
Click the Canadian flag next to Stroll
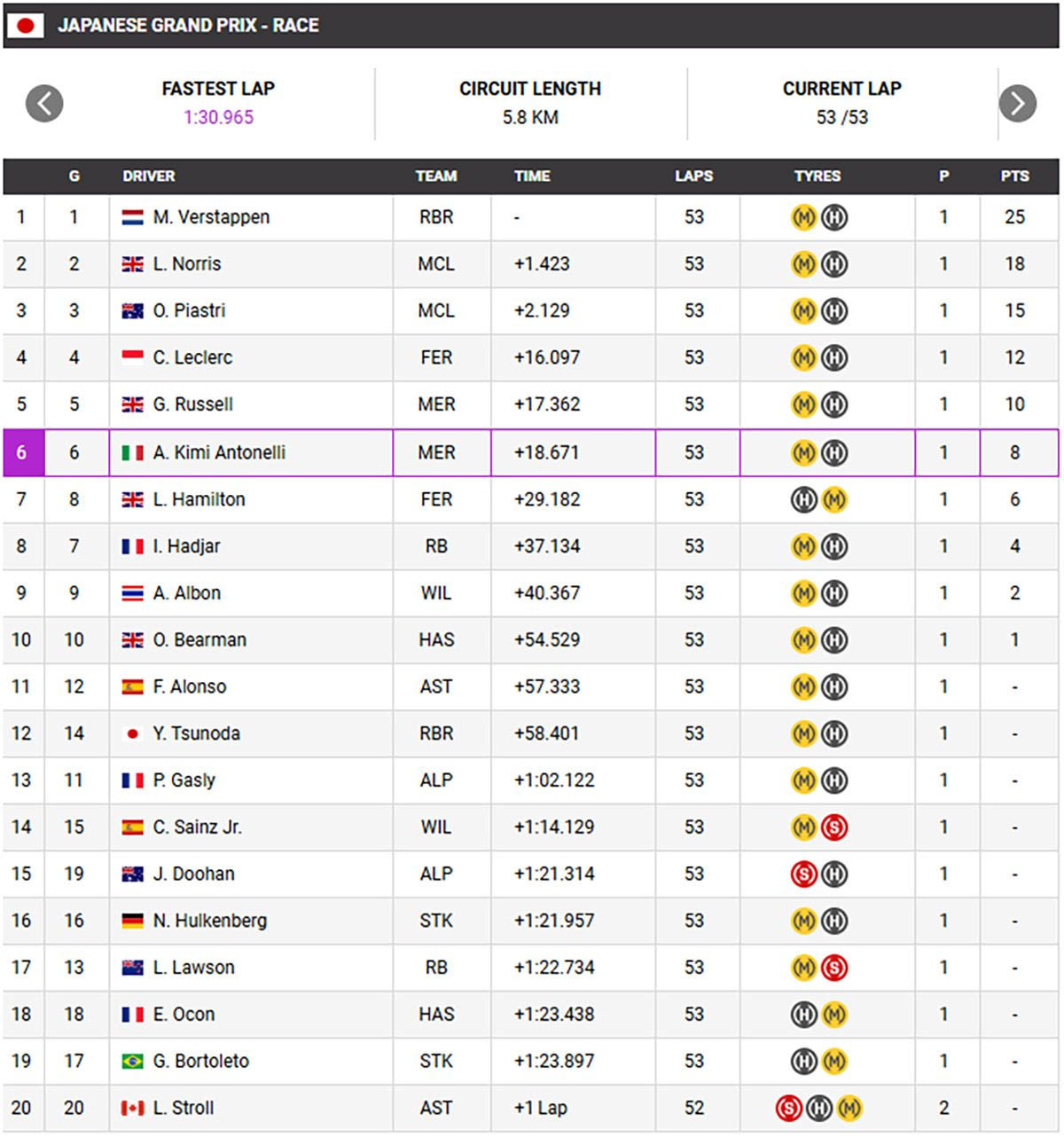[x=132, y=1108]
